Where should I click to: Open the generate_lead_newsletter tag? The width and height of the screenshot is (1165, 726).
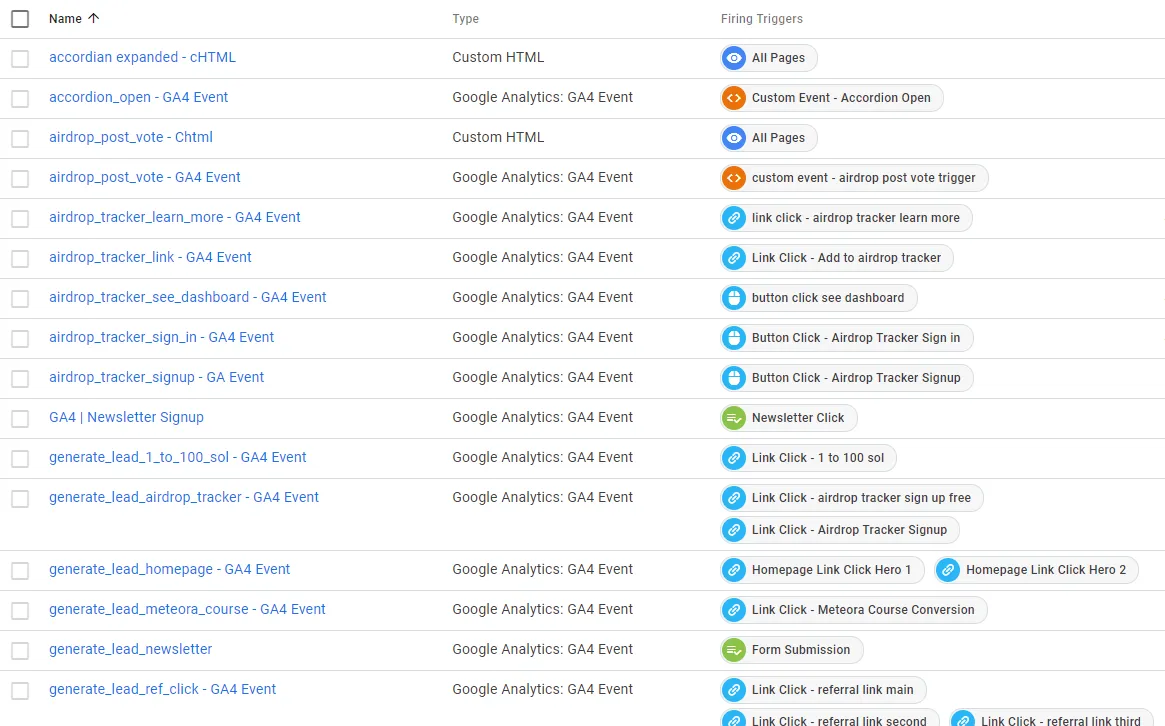click(131, 650)
